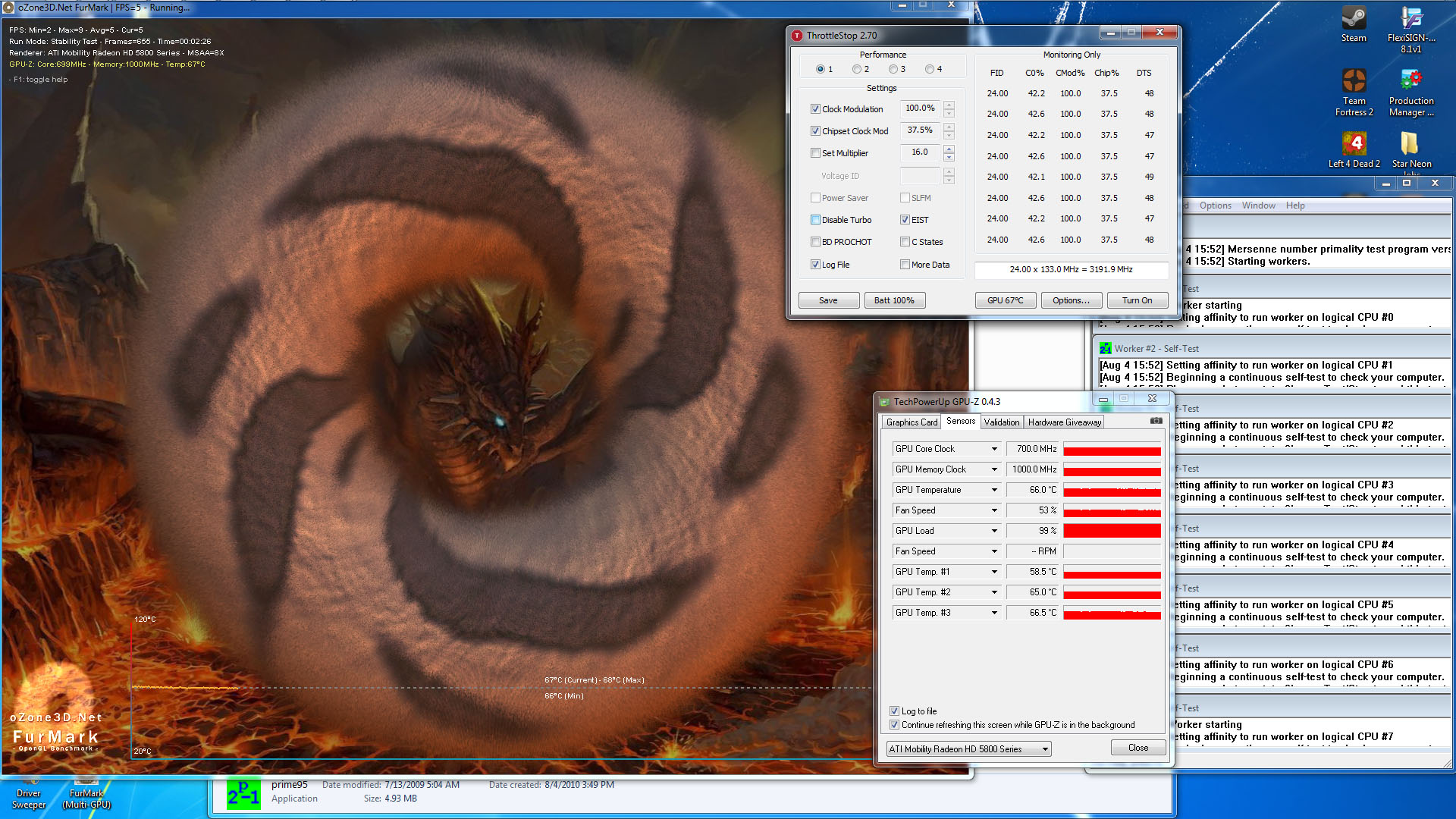Open the Options menu in Prime95

click(1215, 206)
